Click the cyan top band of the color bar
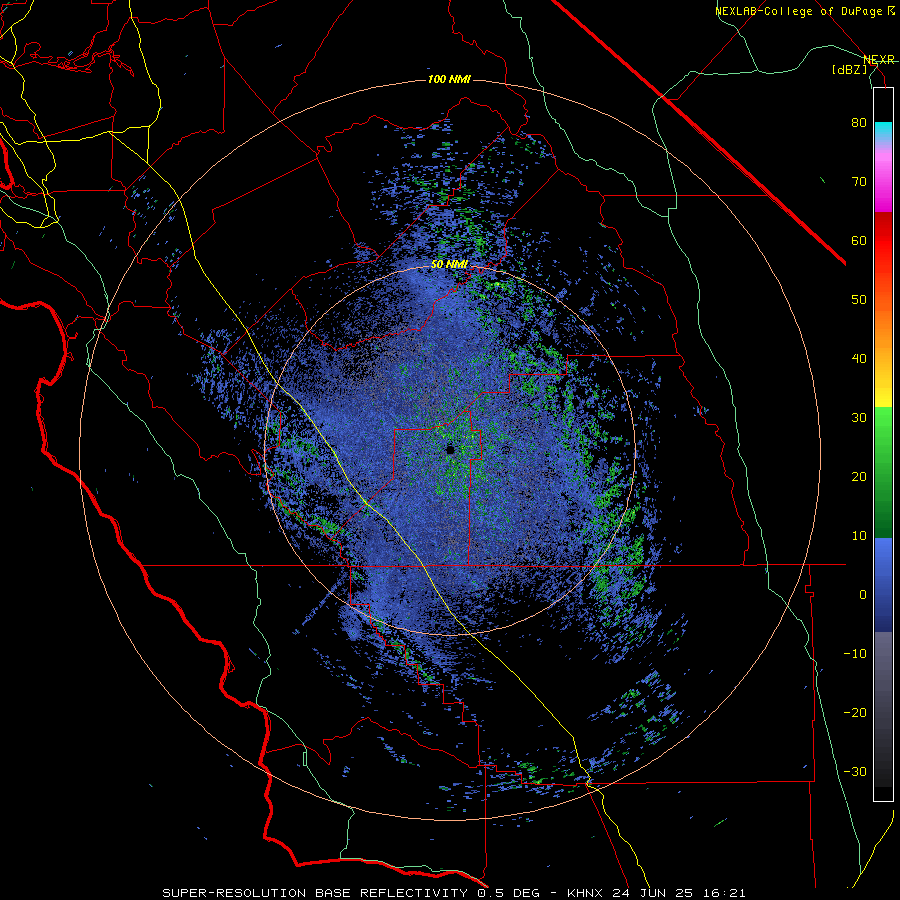This screenshot has height=900, width=900. tap(883, 129)
